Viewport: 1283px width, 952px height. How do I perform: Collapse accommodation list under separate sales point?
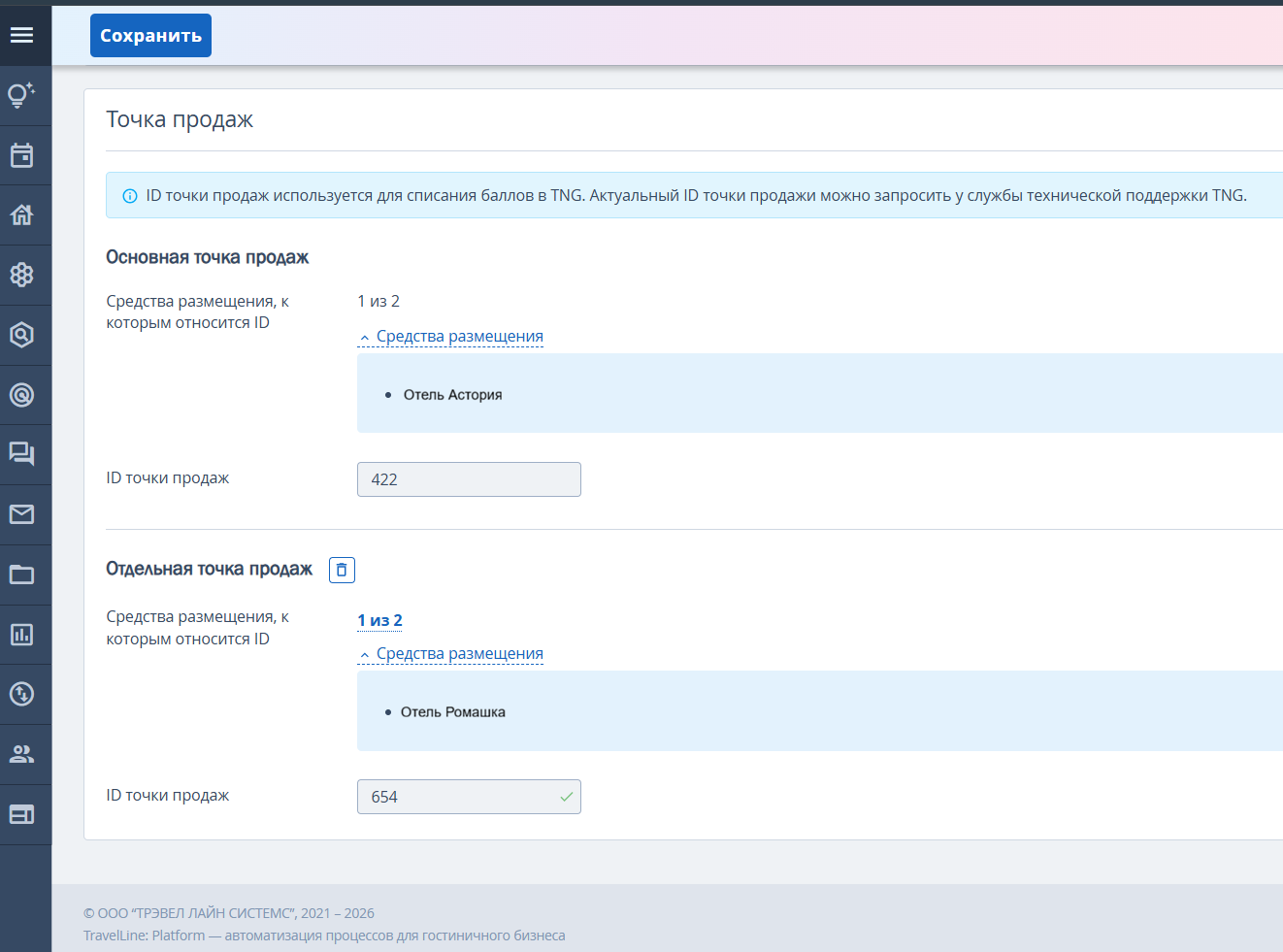(x=451, y=654)
